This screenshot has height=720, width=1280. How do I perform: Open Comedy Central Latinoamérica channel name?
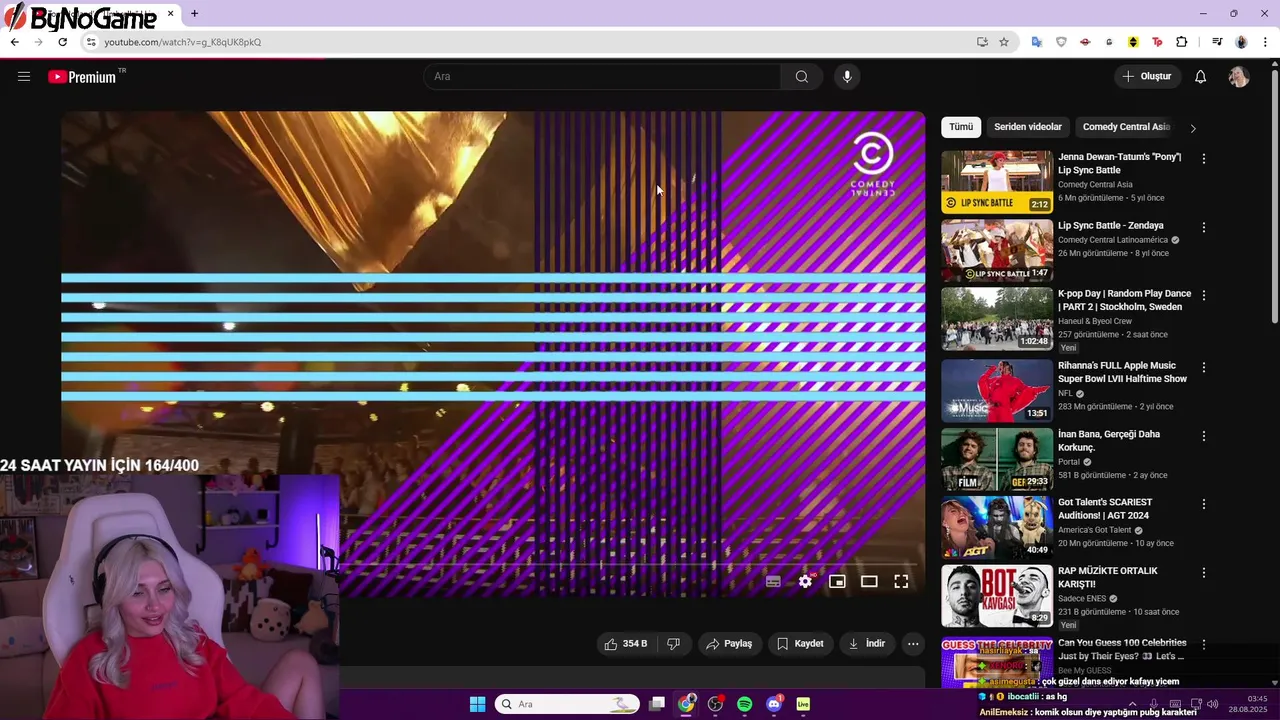1113,240
